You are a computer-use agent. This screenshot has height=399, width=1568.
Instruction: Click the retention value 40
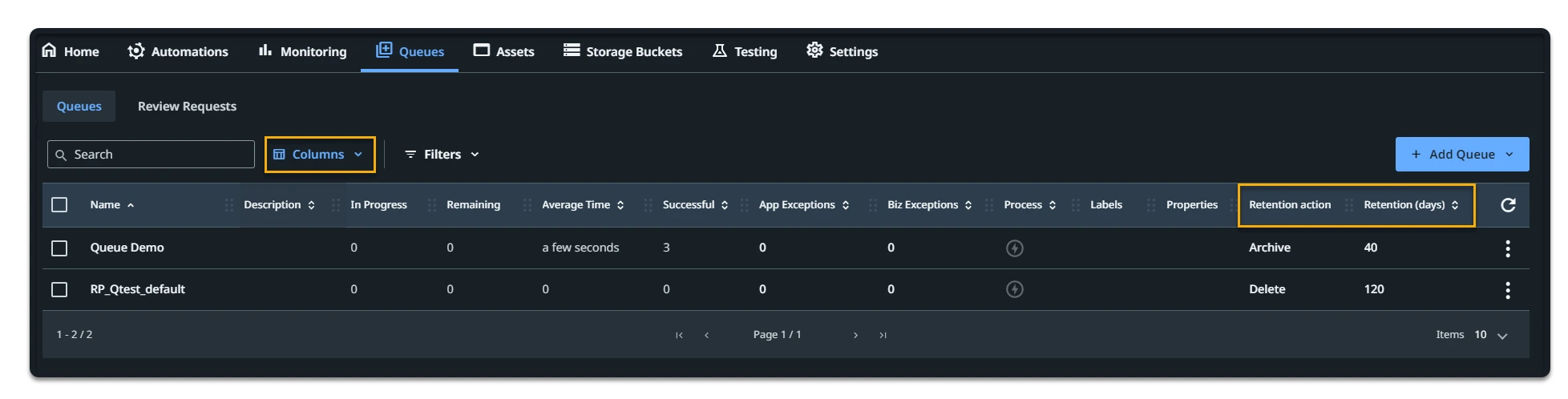[1371, 248]
